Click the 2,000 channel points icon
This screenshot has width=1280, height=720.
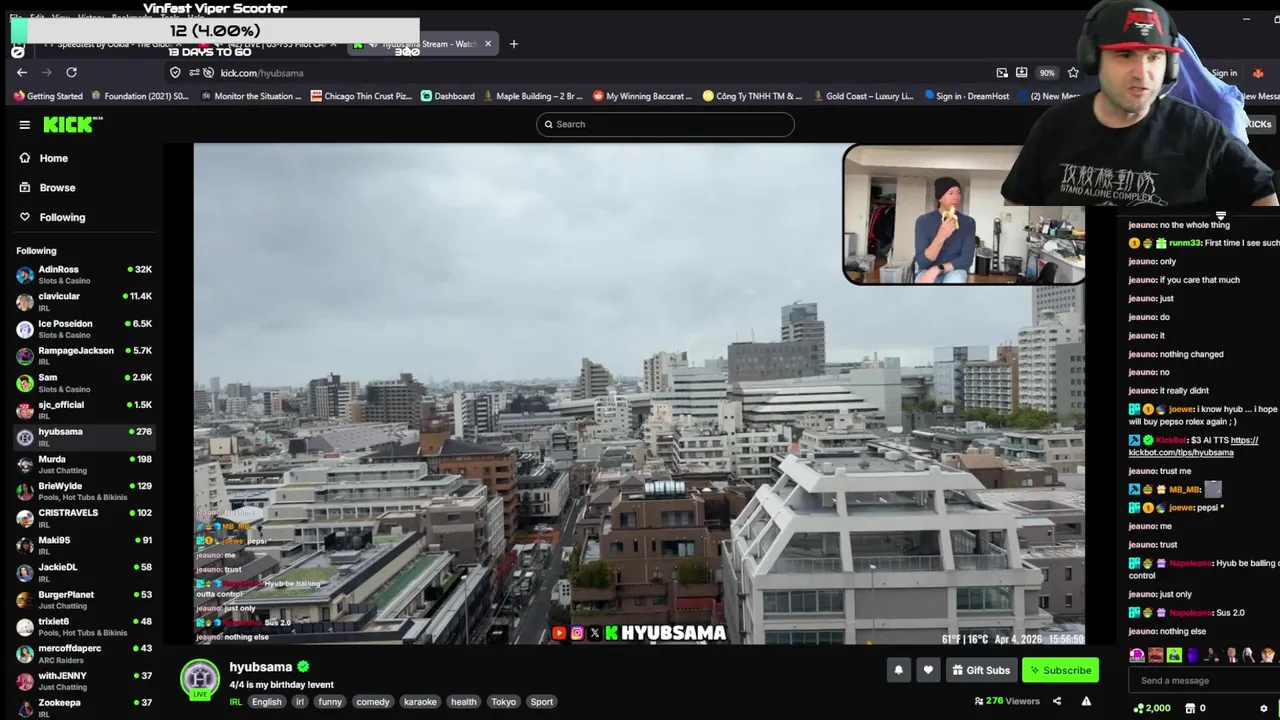[x=1151, y=708]
